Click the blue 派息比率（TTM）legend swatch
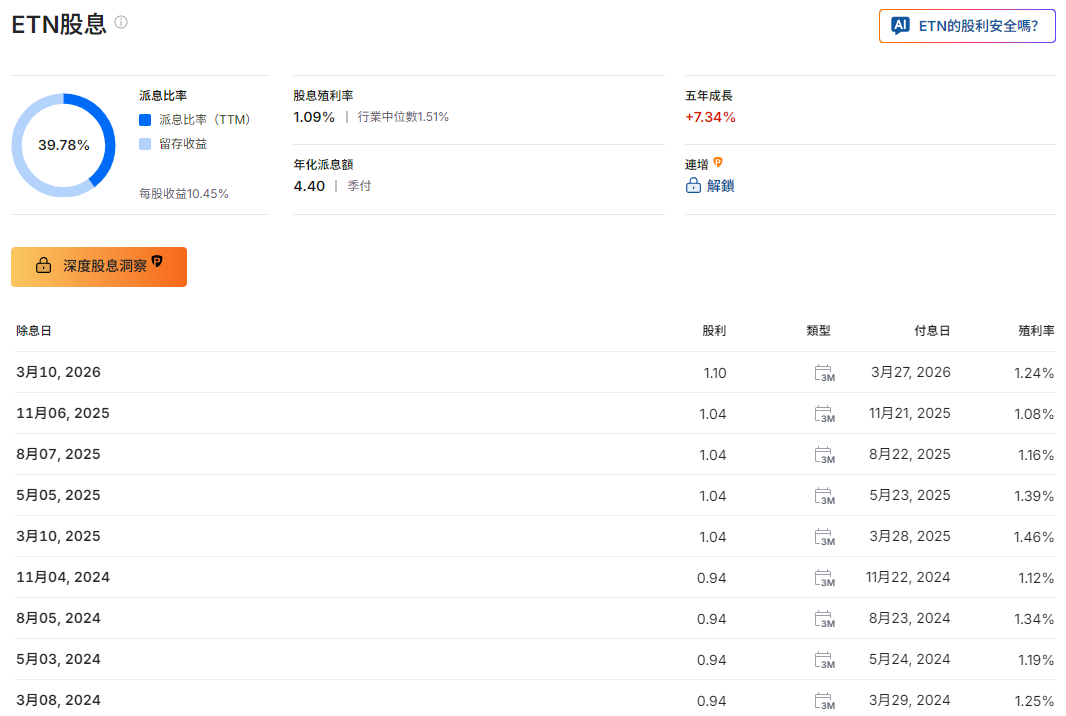The height and width of the screenshot is (716, 1066). [145, 120]
